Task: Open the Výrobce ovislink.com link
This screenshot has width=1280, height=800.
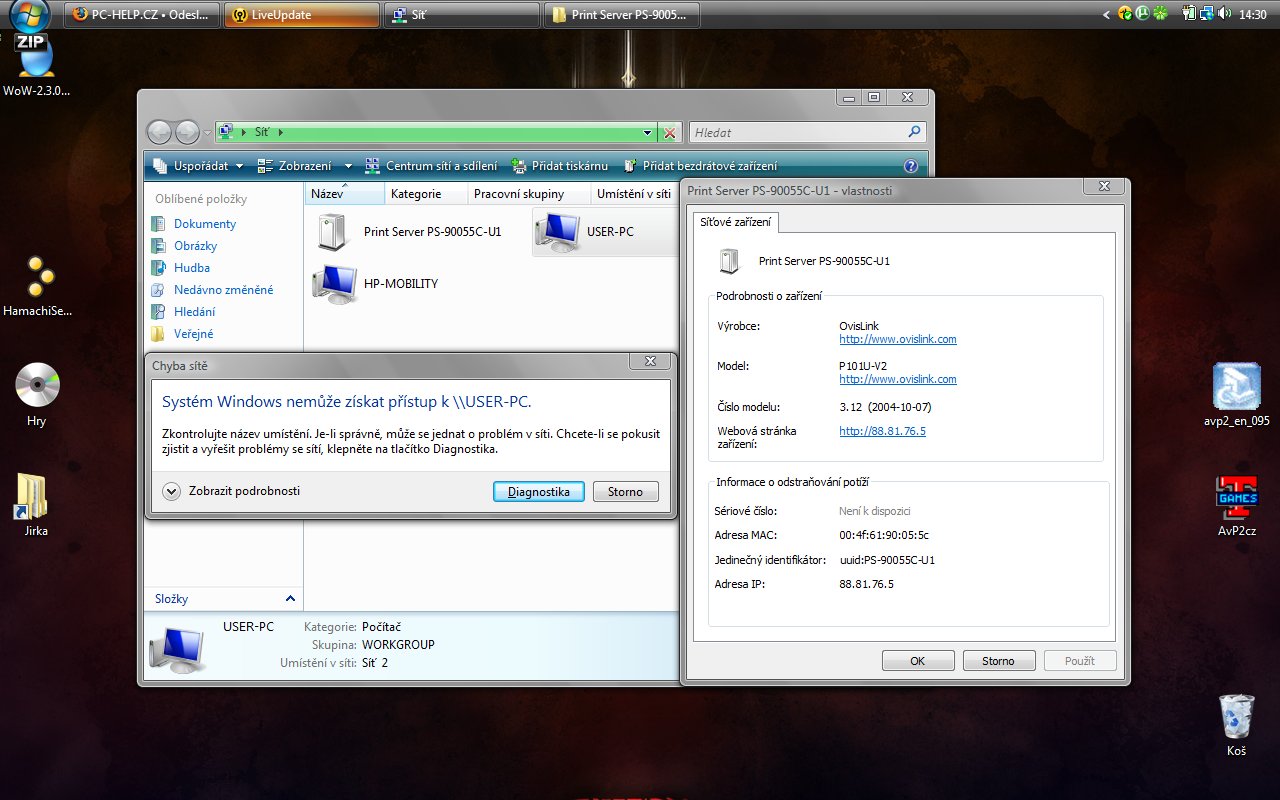Action: 898,339
